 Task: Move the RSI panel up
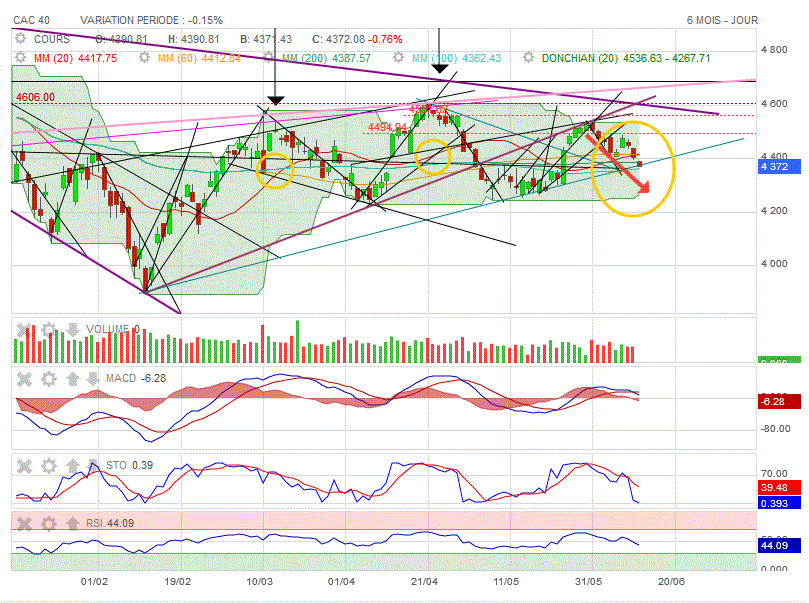(72, 524)
